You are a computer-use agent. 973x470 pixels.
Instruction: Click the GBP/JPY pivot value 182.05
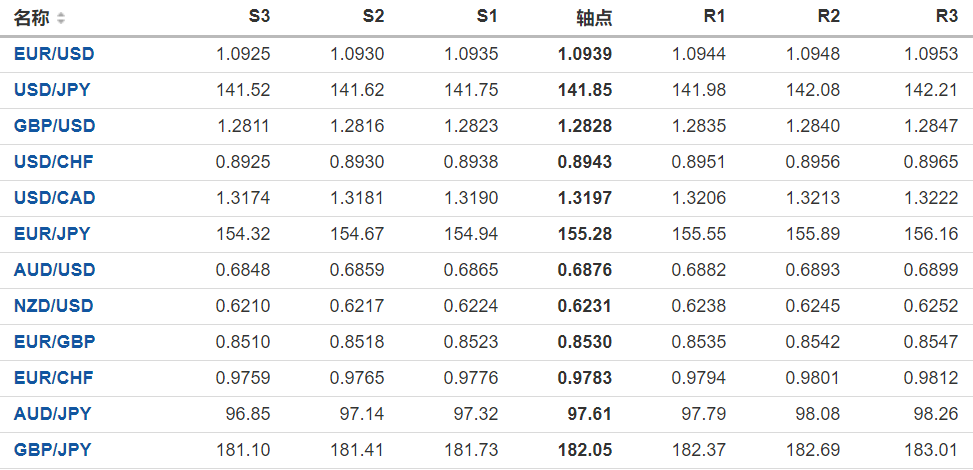coord(584,450)
